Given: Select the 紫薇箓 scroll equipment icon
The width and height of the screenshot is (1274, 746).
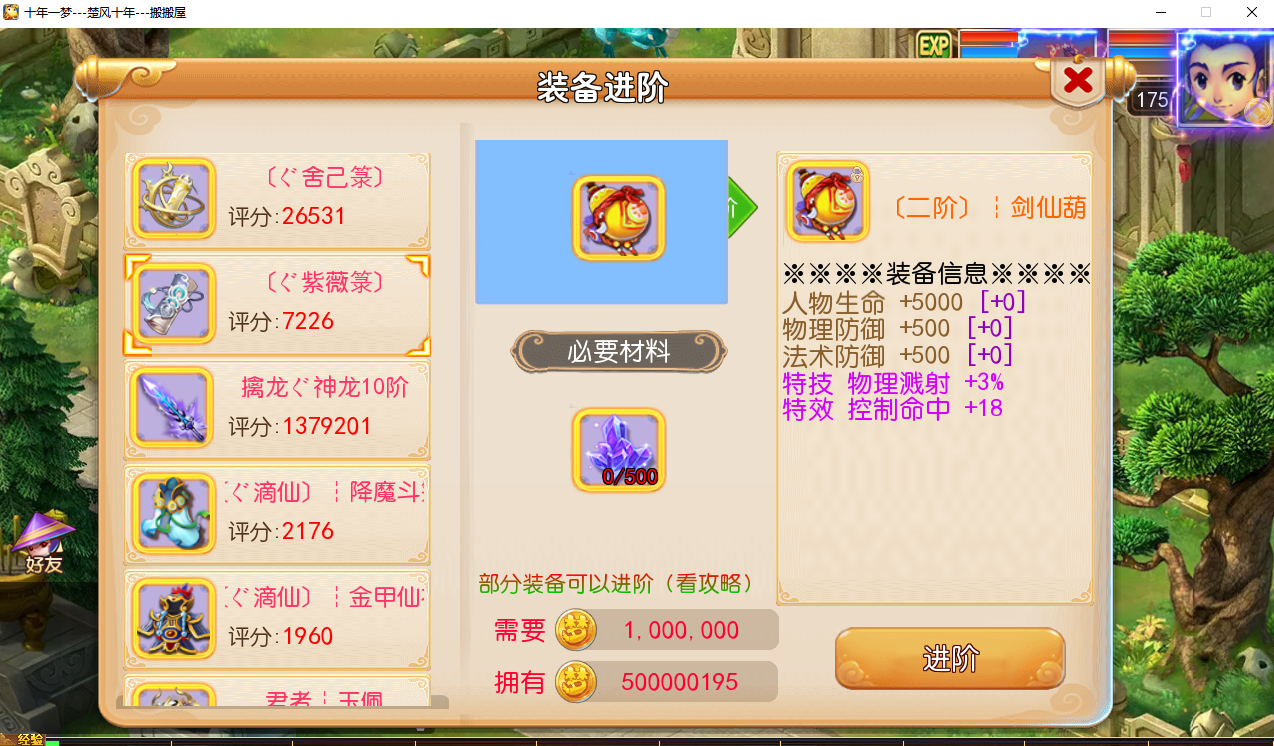Looking at the screenshot, I should (x=175, y=304).
